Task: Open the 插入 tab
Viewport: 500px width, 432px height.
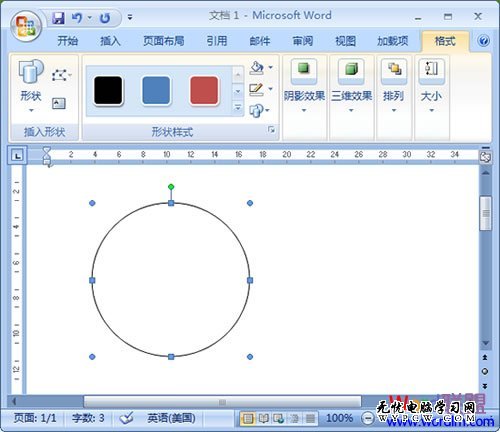Action: click(x=110, y=41)
